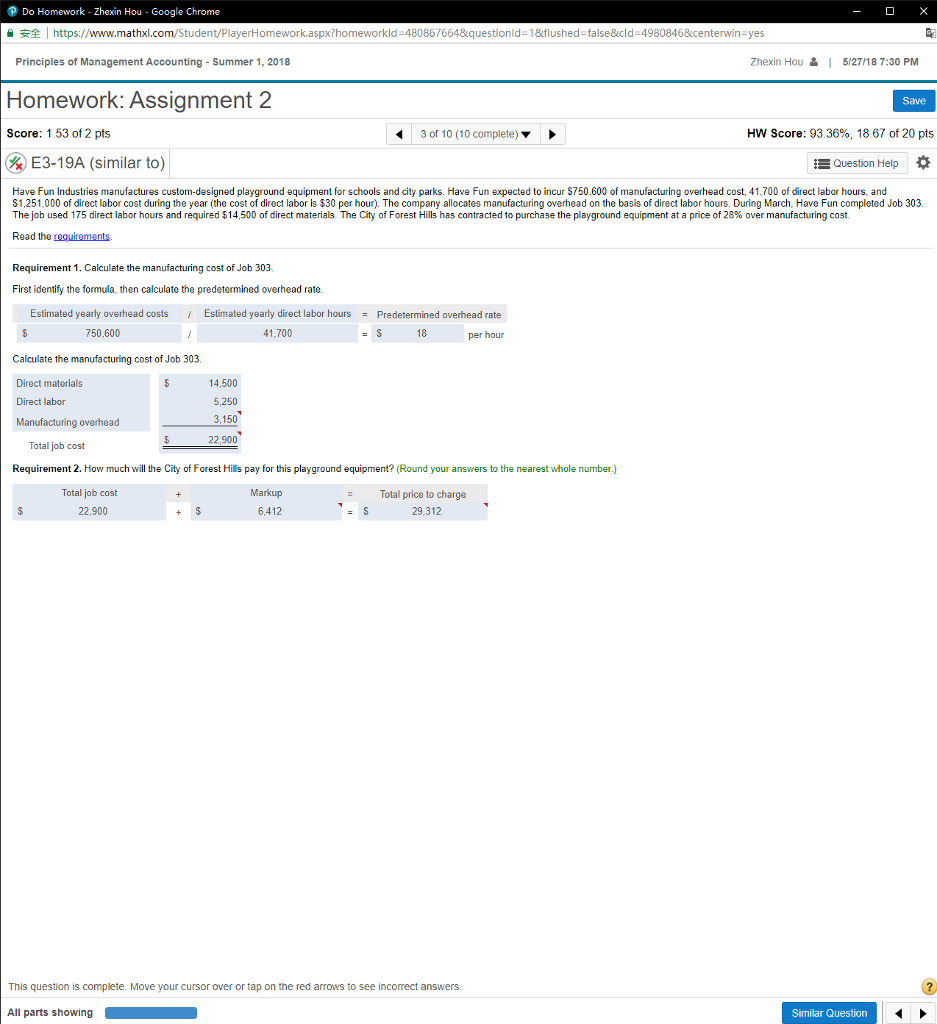937x1024 pixels.
Task: Click the next question arrow at top
Action: [552, 132]
